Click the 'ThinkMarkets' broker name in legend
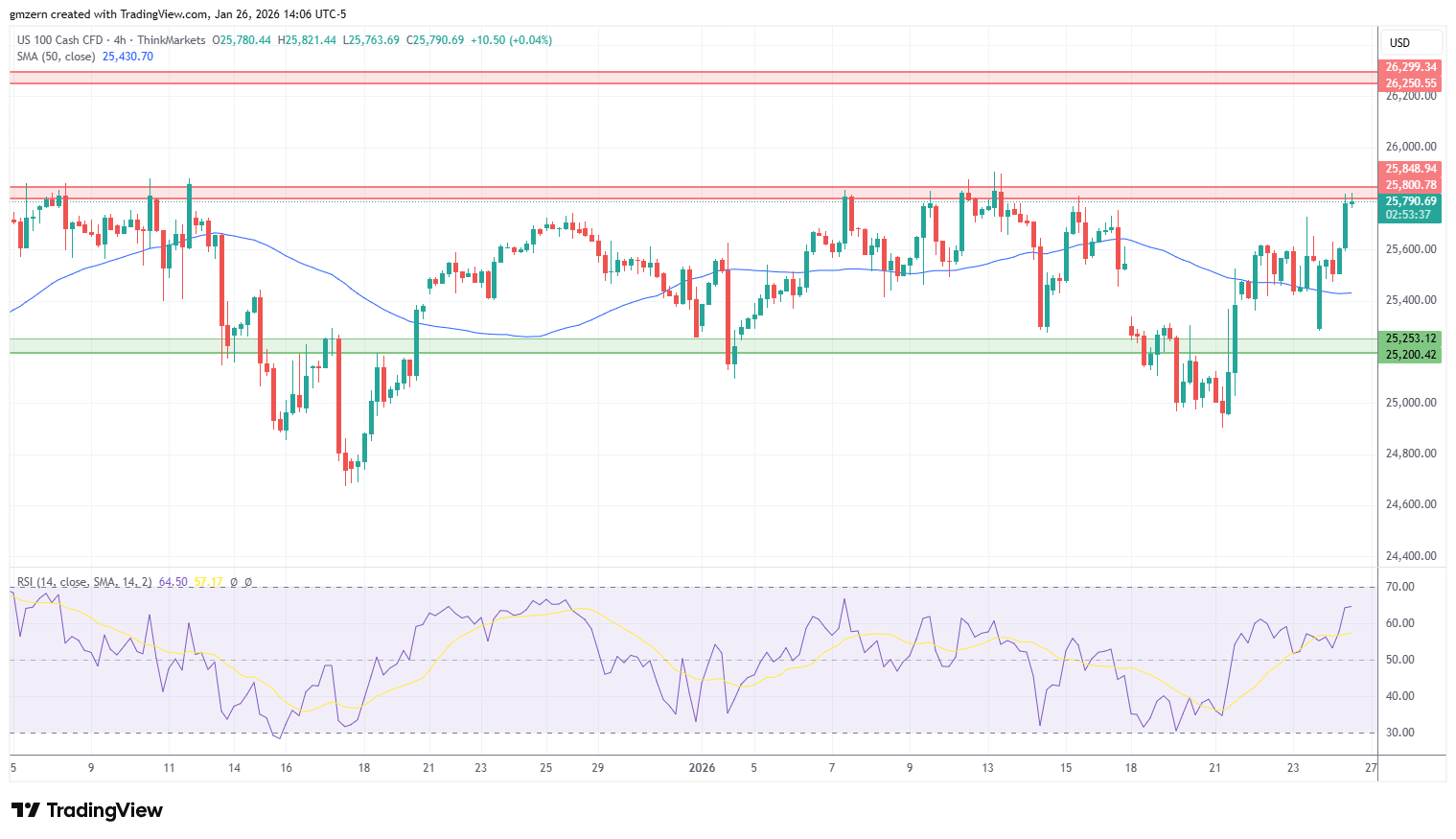Image resolution: width=1456 pixels, height=839 pixels. pos(171,40)
